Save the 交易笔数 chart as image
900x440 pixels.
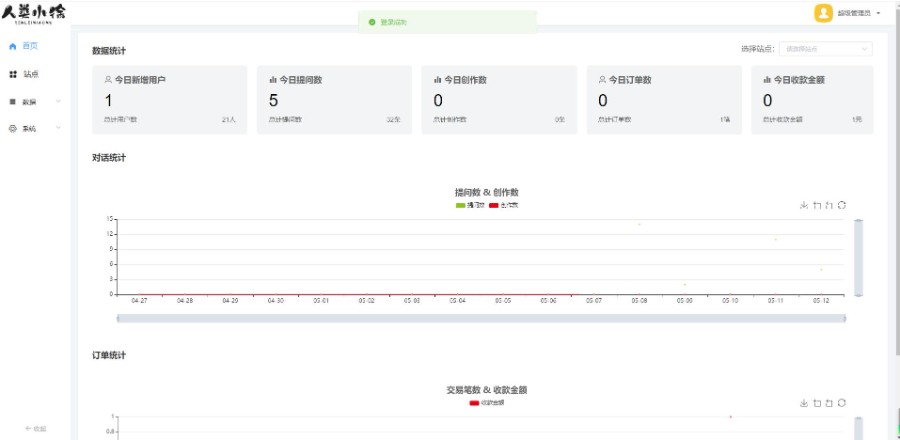(x=804, y=403)
